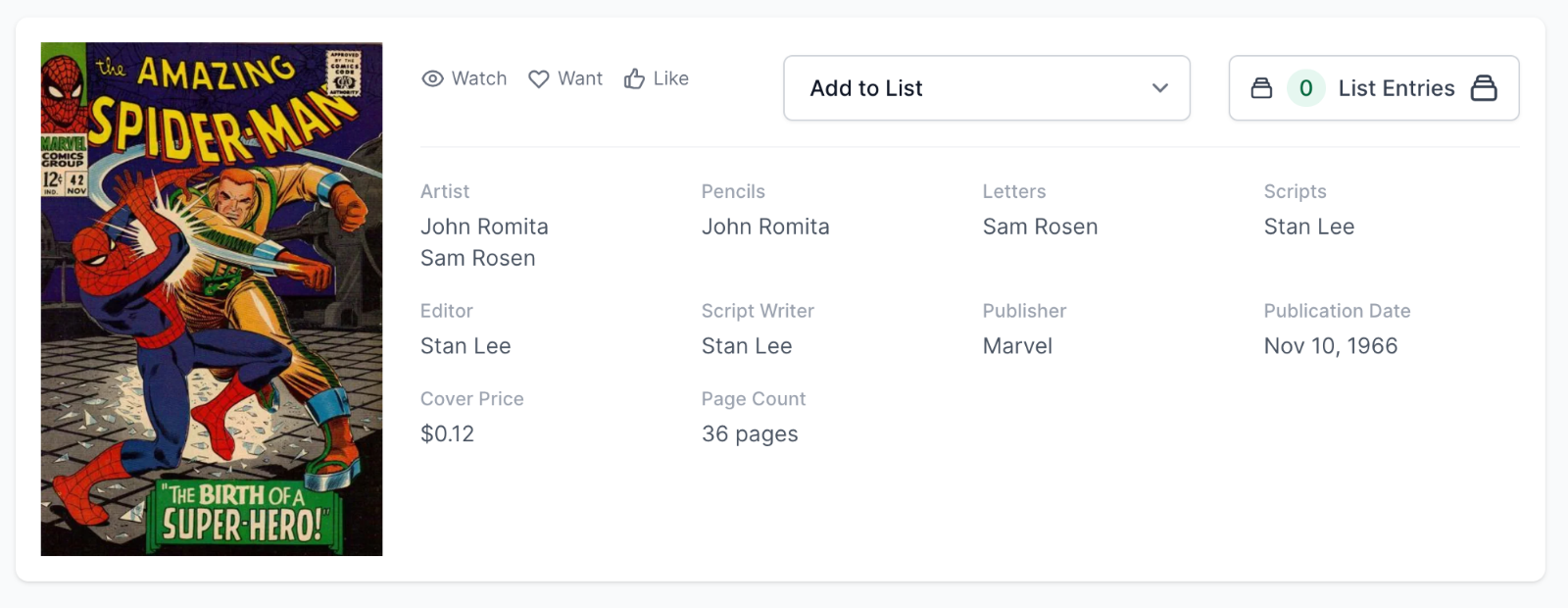Click the small box icon left of List Entries
Viewport: 1568px width, 608px height.
coord(1261,88)
